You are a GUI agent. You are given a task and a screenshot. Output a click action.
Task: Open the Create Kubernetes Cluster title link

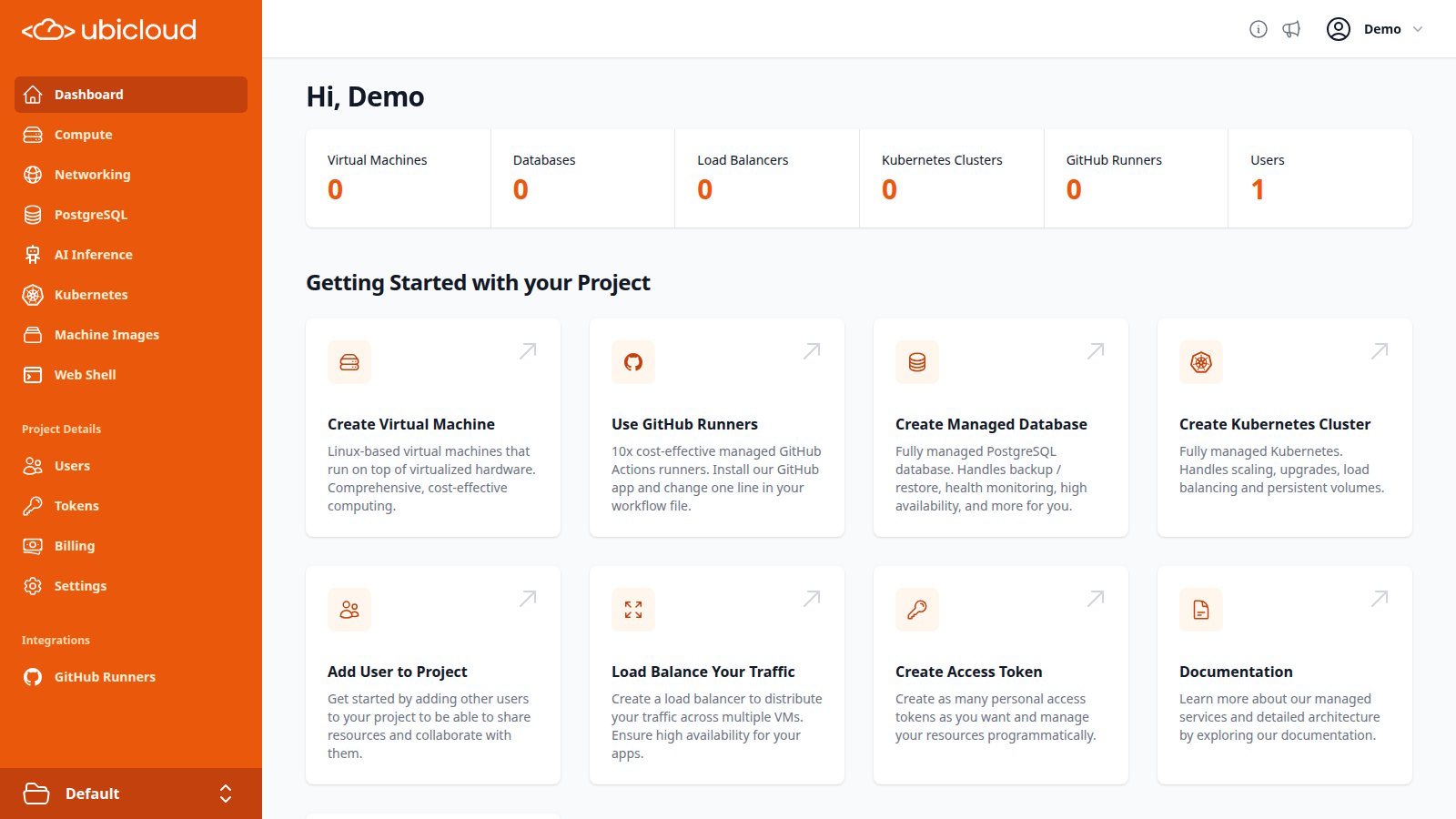1275,424
